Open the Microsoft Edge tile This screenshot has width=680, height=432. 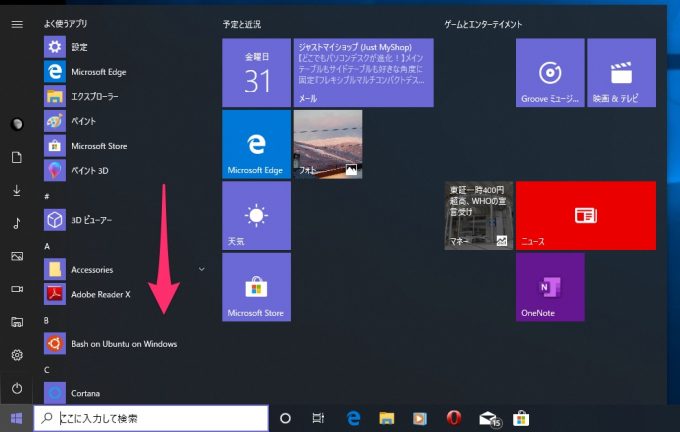click(256, 144)
